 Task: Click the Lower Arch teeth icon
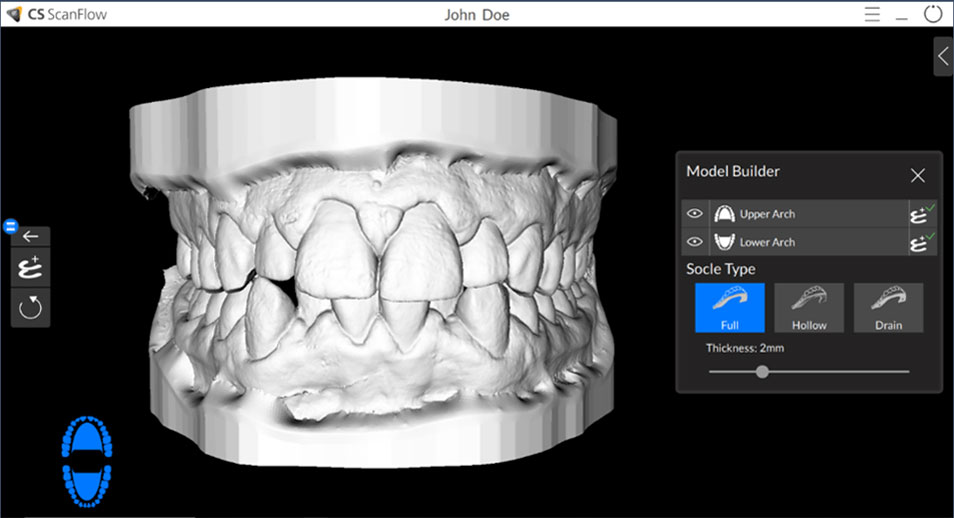(x=724, y=242)
